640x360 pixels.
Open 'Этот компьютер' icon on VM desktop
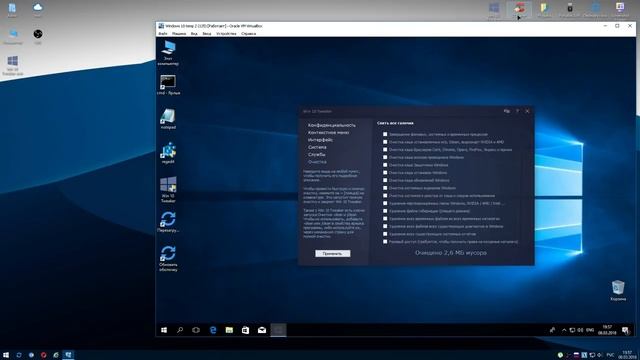(168, 53)
